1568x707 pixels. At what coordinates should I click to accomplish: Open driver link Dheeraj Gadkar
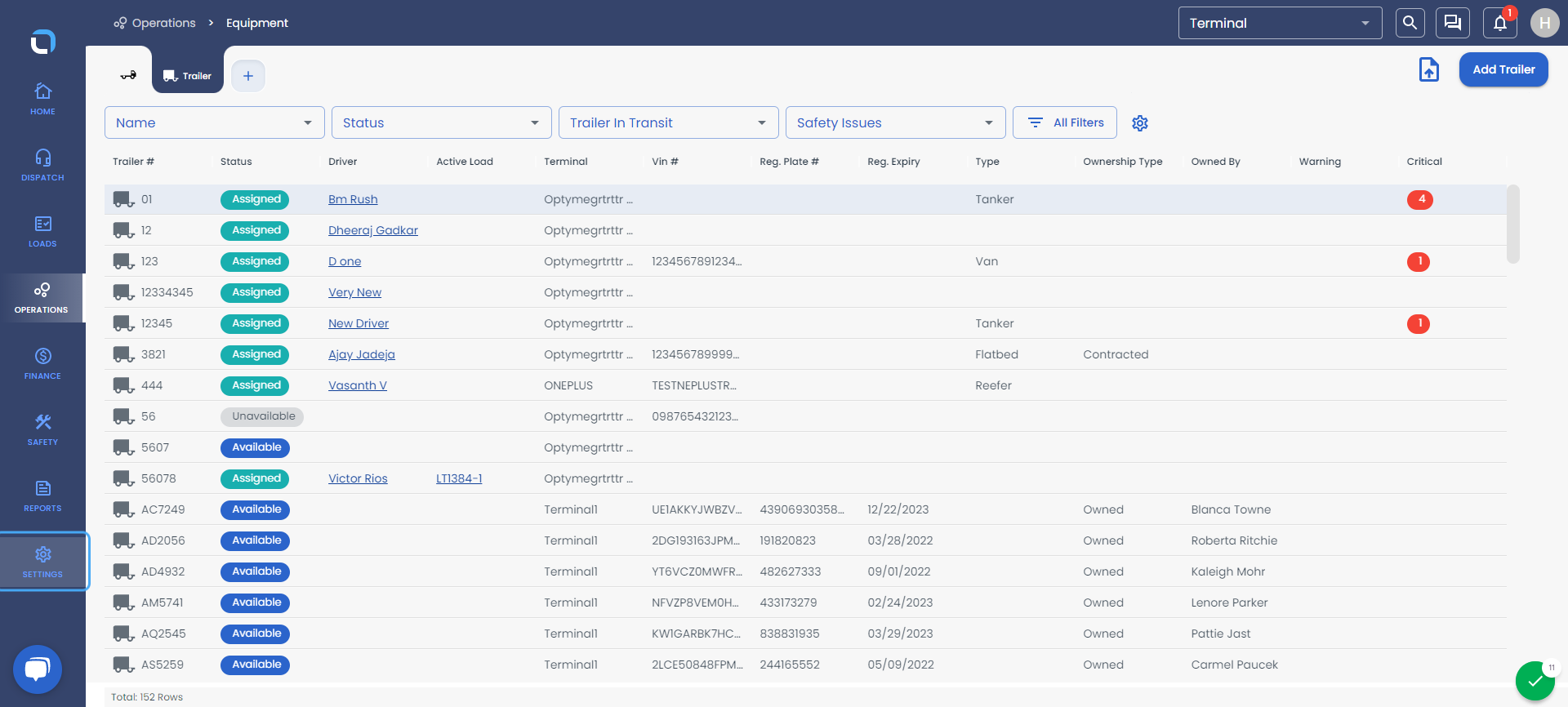coord(373,230)
